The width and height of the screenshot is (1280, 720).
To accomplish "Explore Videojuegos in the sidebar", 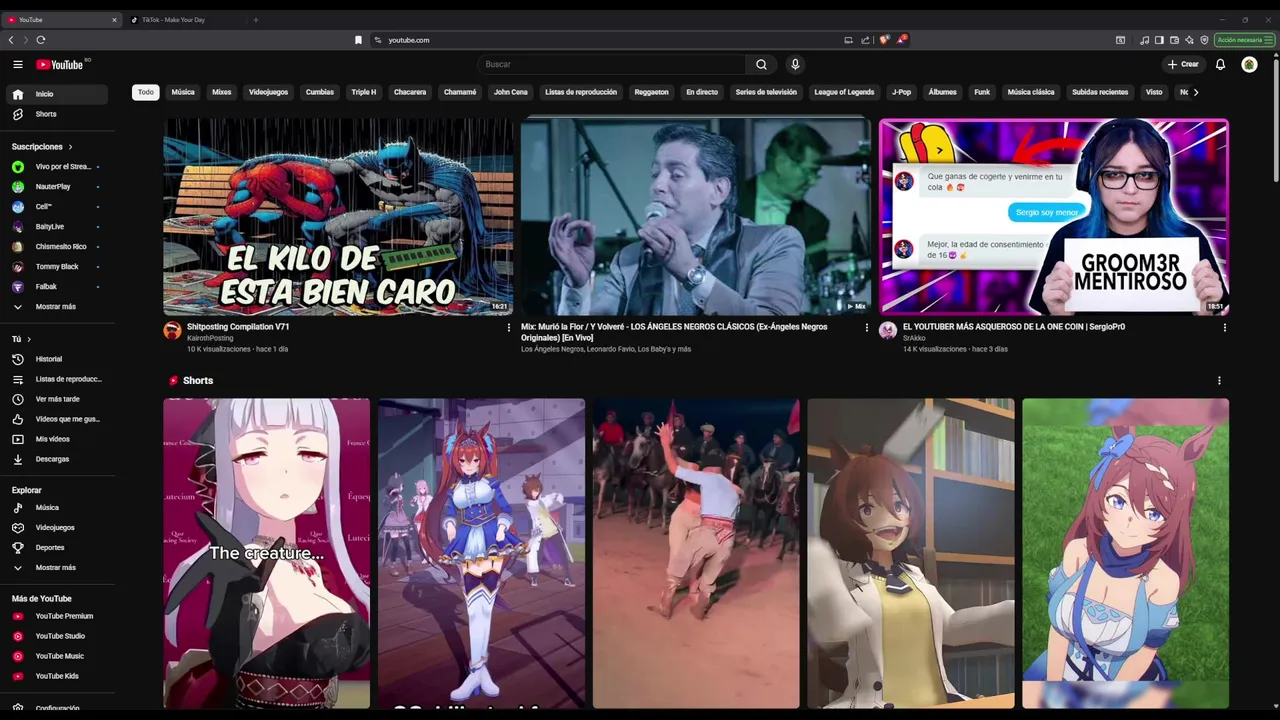I will [x=55, y=527].
